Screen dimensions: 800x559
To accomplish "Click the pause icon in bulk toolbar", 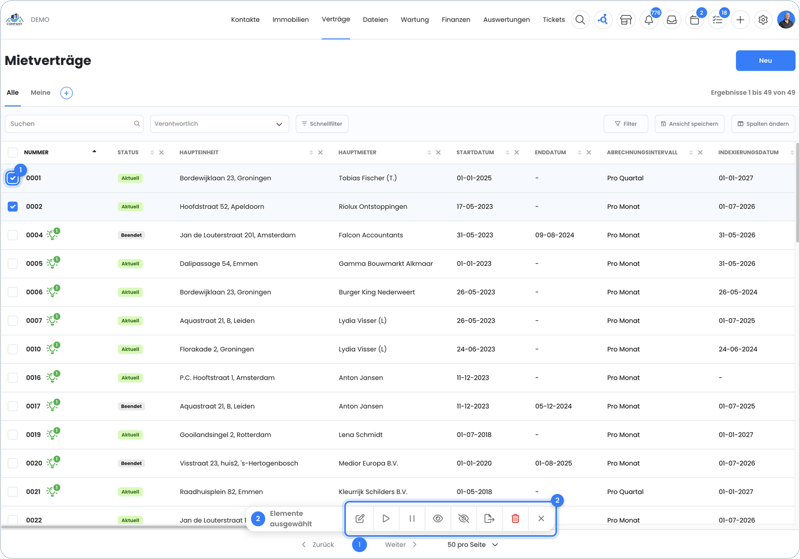I will click(412, 519).
